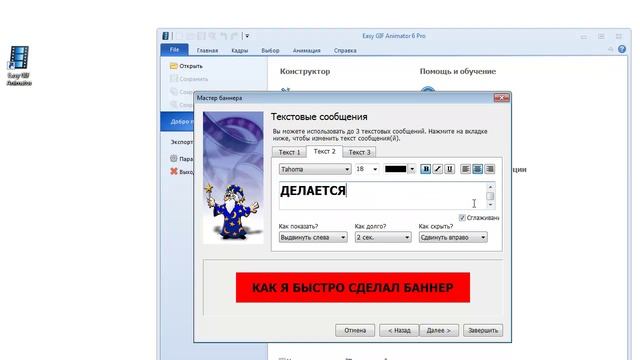Click the Завершить button
The image size is (640, 360).
pyautogui.click(x=483, y=330)
